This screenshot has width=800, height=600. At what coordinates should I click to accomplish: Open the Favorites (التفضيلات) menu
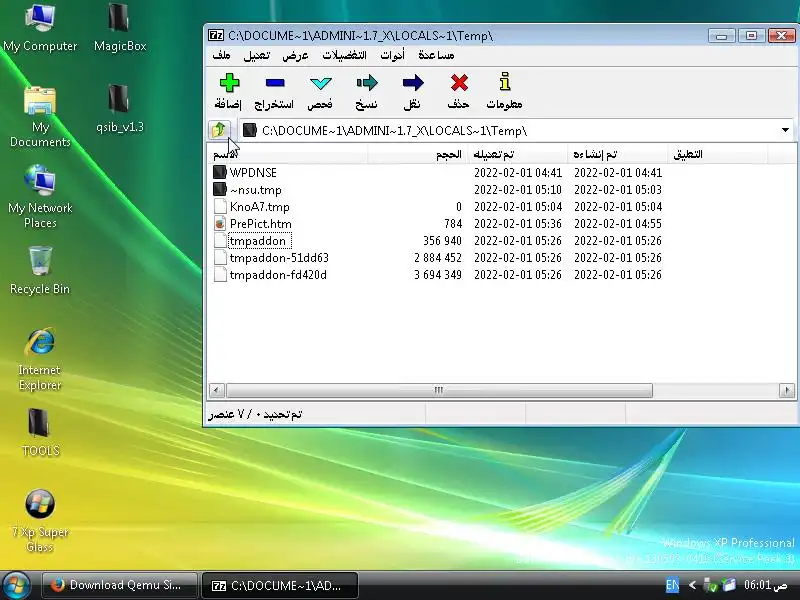point(344,55)
